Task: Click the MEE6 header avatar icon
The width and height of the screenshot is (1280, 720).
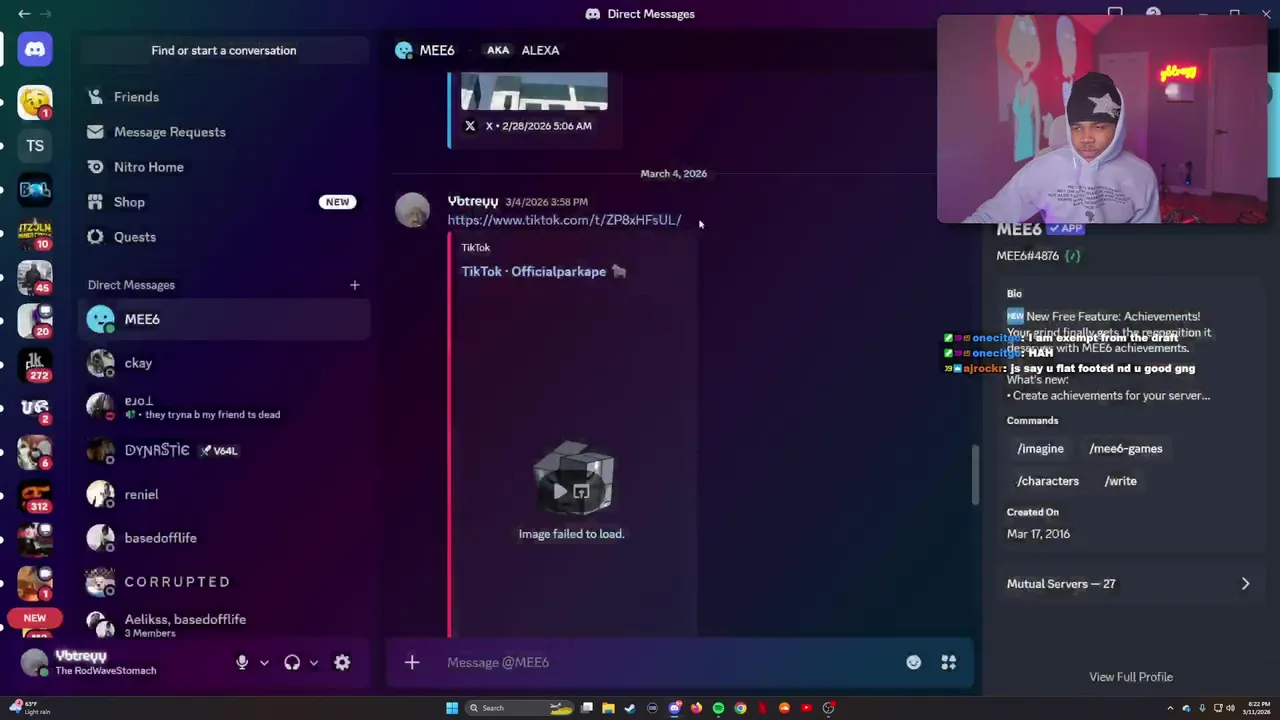Action: 404,50
